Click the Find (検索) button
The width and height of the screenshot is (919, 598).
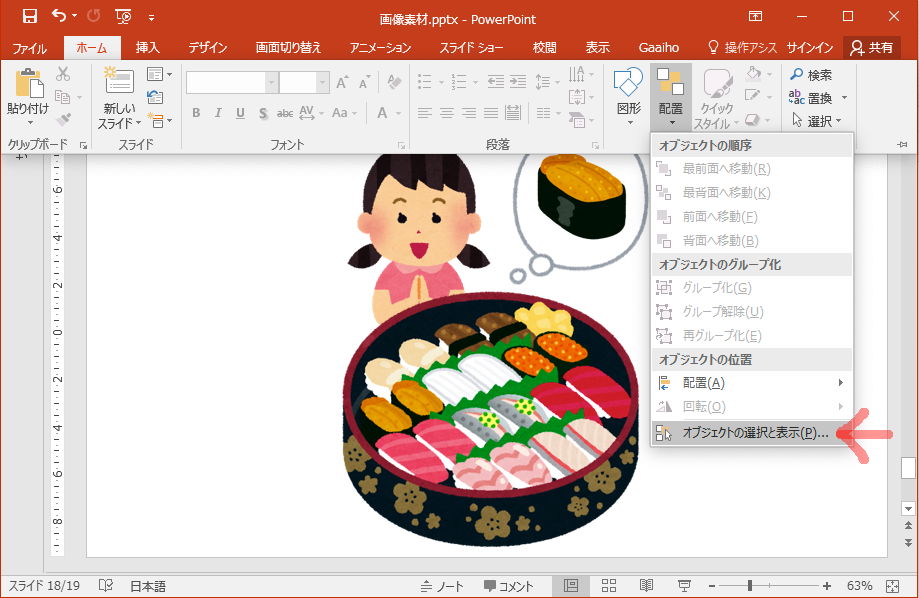810,75
